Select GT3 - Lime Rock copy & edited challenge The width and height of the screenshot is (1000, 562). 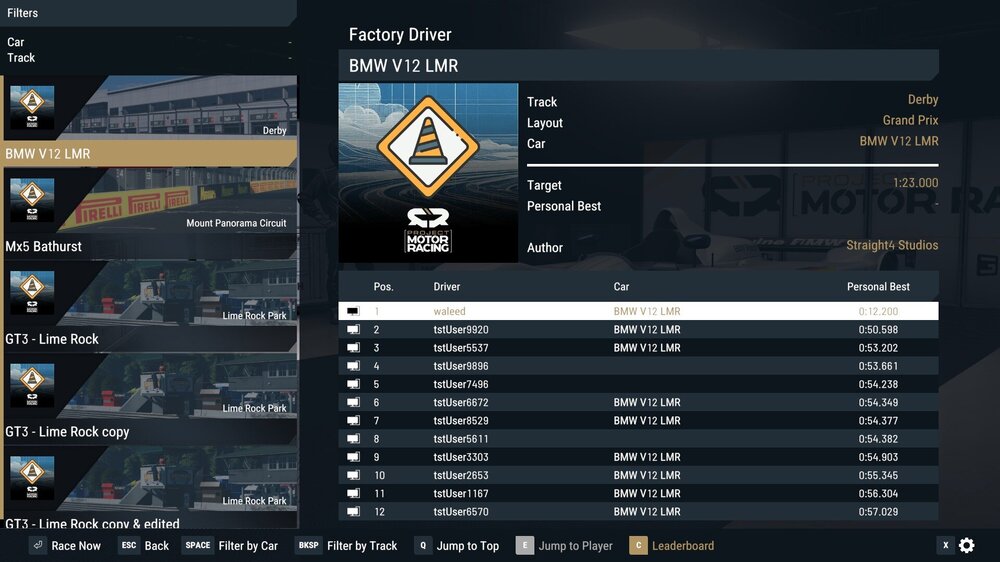click(x=150, y=487)
